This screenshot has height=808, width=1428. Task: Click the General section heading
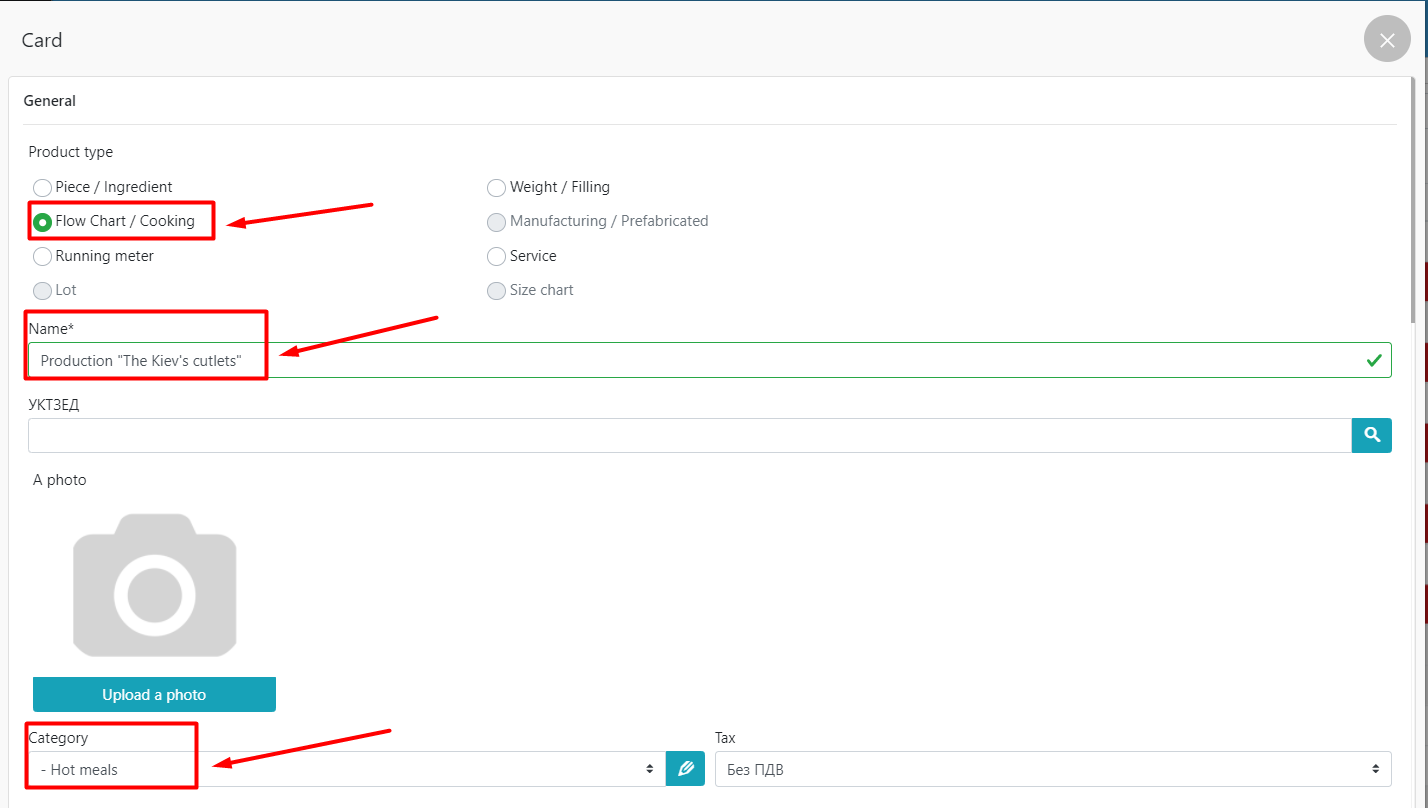click(50, 101)
